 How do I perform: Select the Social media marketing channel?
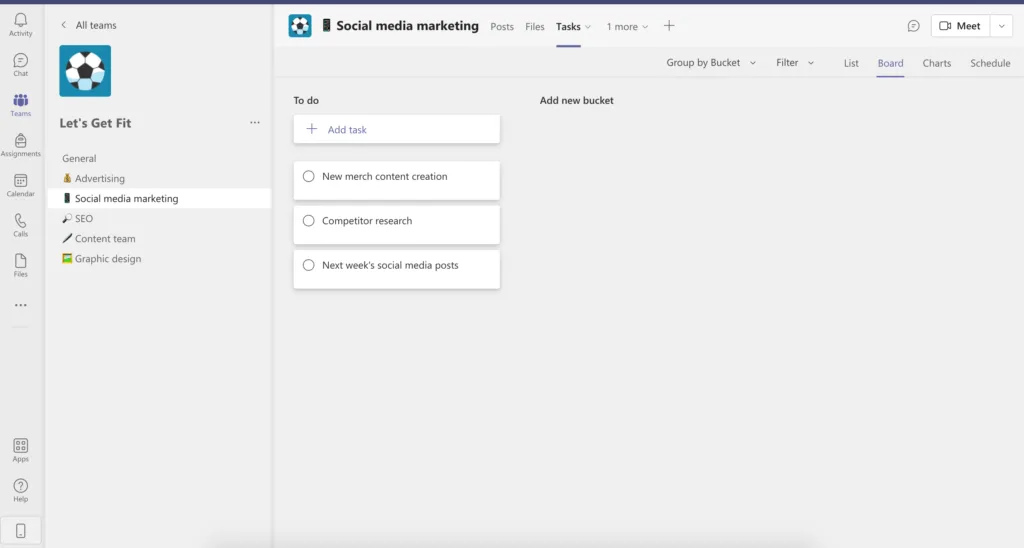(159, 199)
